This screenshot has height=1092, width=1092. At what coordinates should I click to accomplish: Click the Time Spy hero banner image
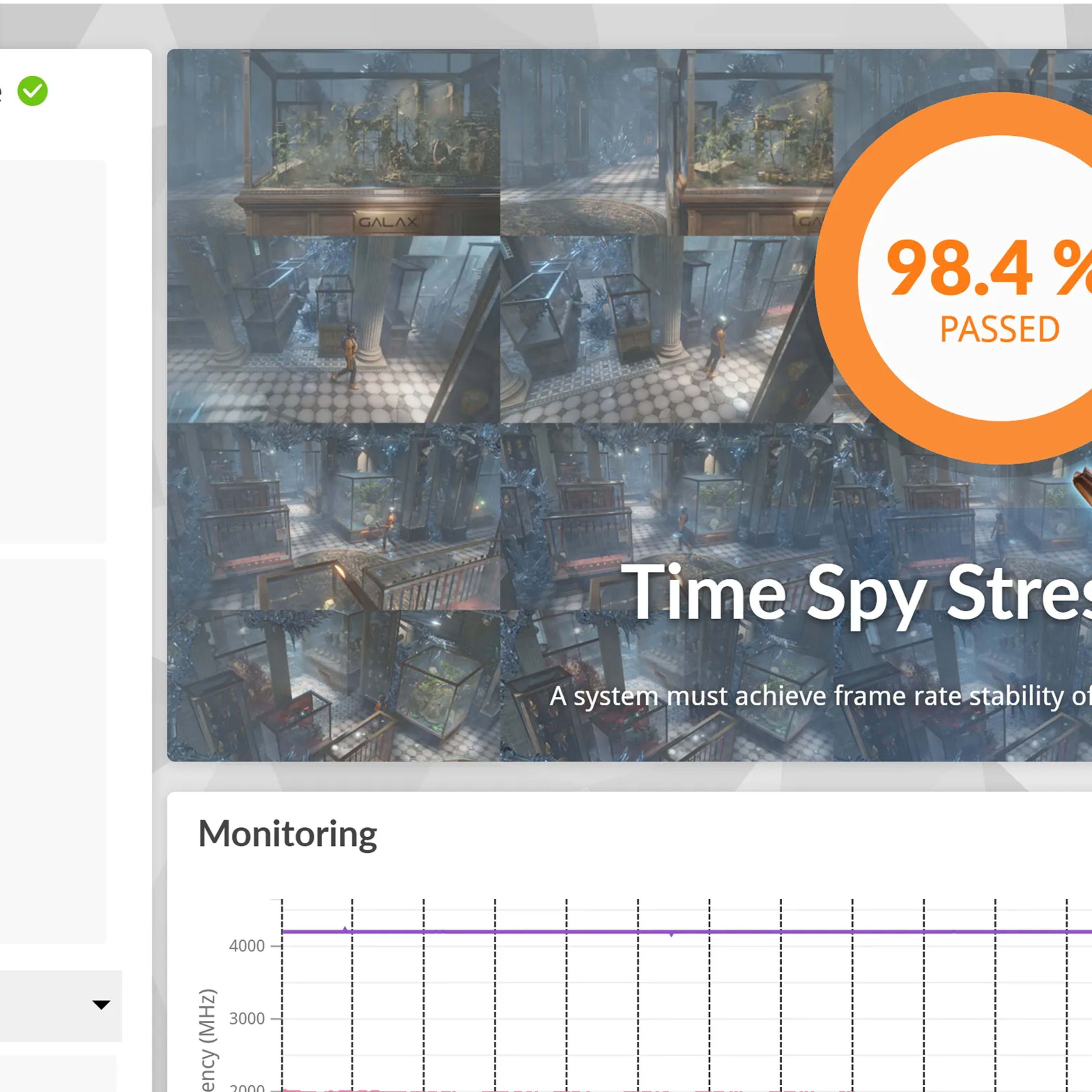pos(629,405)
